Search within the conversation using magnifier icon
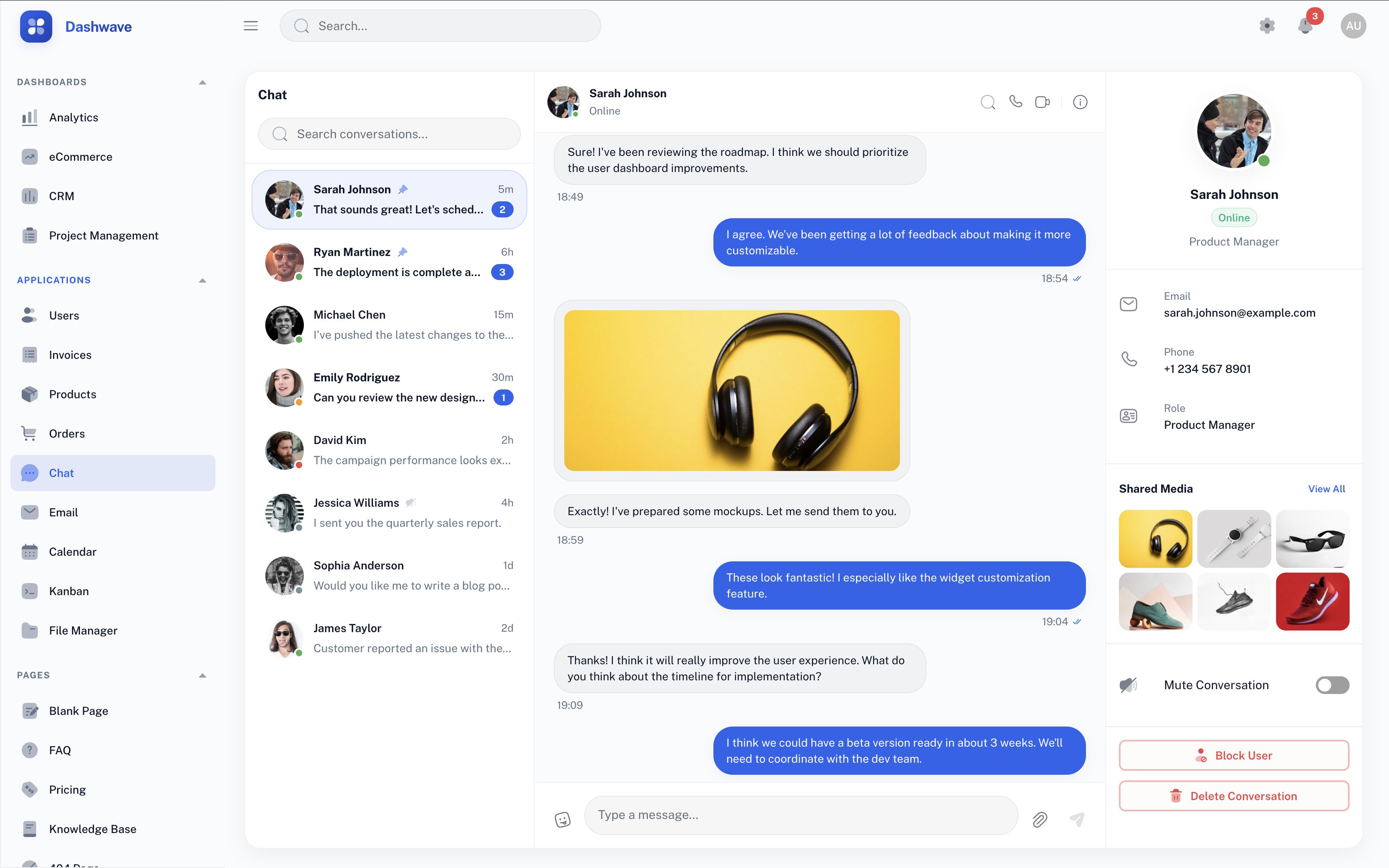 pos(987,102)
